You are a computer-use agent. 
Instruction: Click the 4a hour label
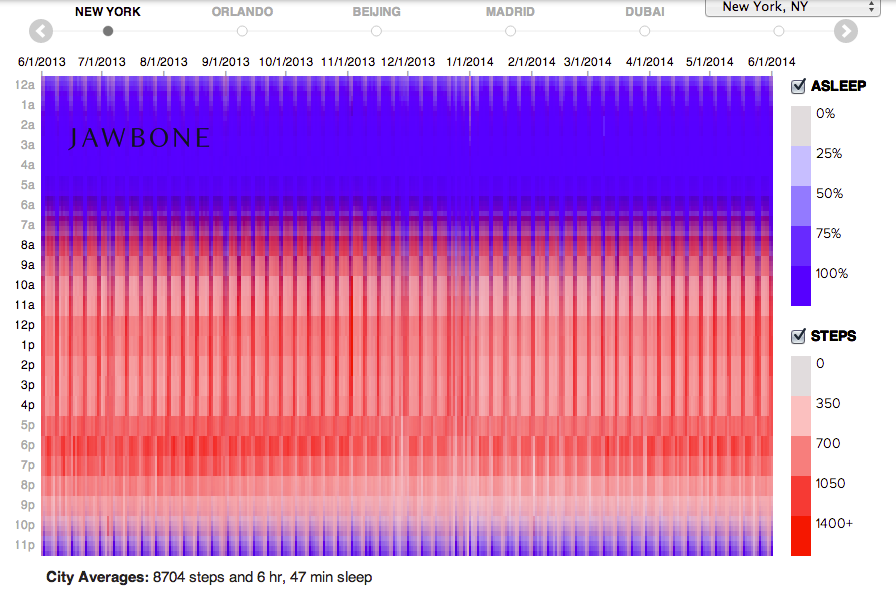27,165
